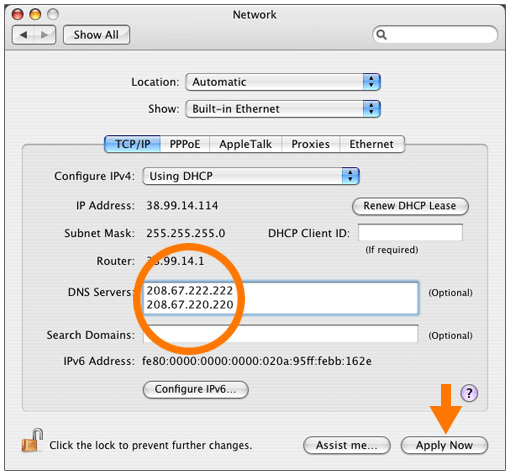Click into the Search Domains field
This screenshot has height=475, width=510.
click(x=281, y=334)
